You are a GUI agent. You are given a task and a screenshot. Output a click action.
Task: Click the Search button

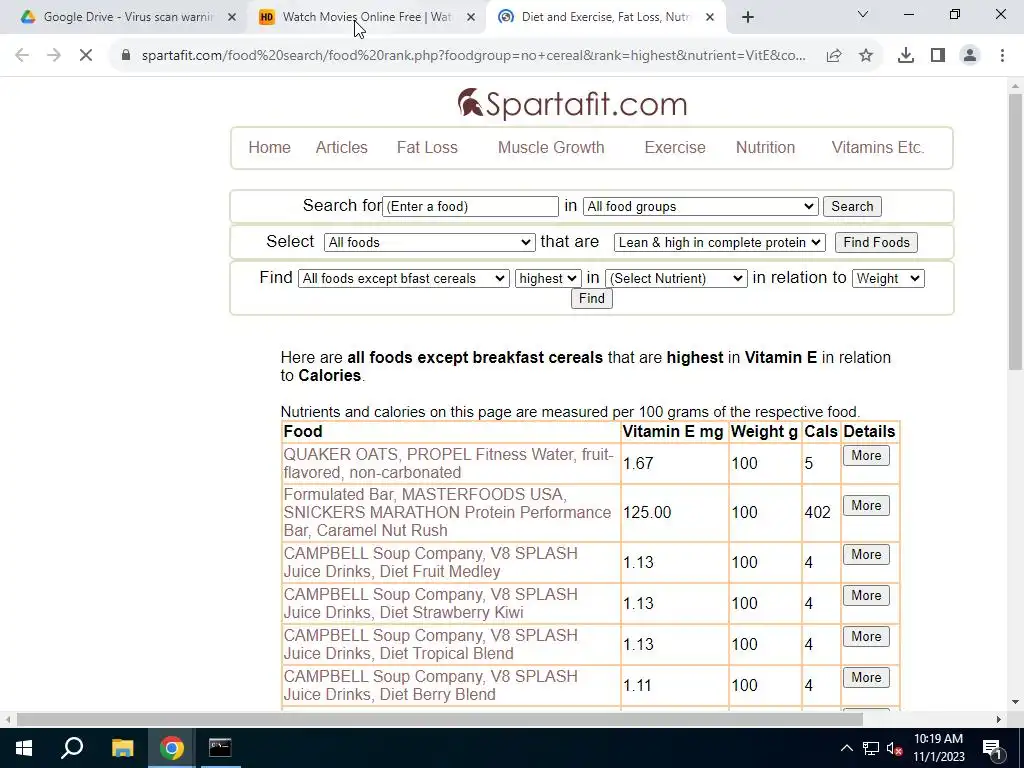point(852,206)
